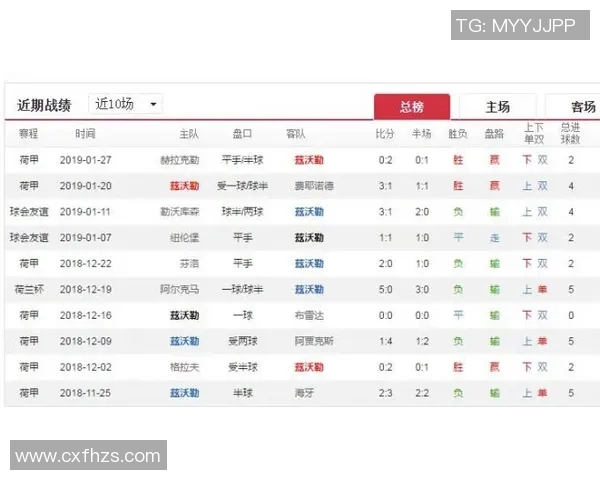This screenshot has height=480, width=600.
Task: Open home team 赫拉克勒
Action: tap(180, 160)
